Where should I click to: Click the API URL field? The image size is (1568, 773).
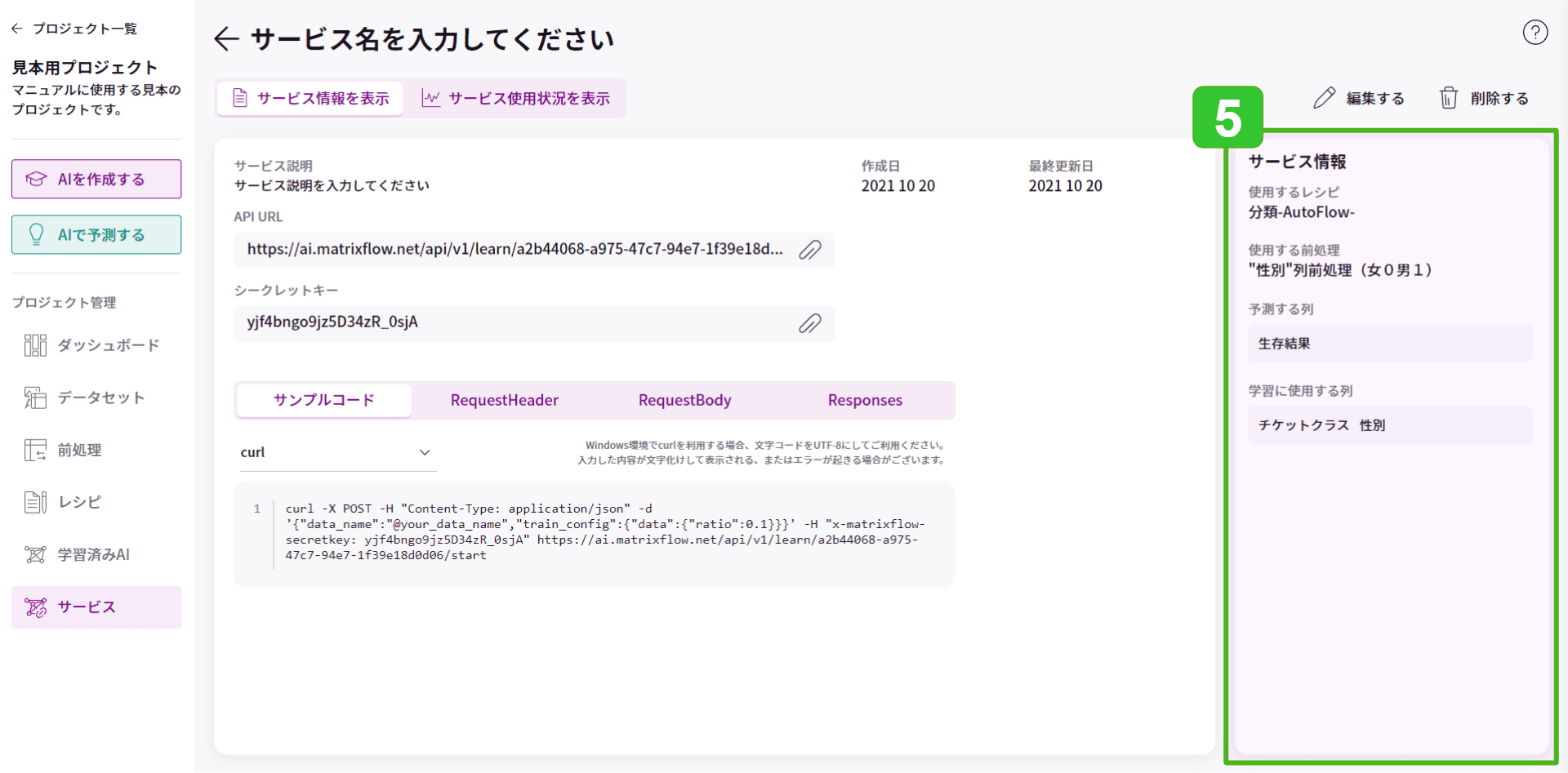(x=534, y=250)
